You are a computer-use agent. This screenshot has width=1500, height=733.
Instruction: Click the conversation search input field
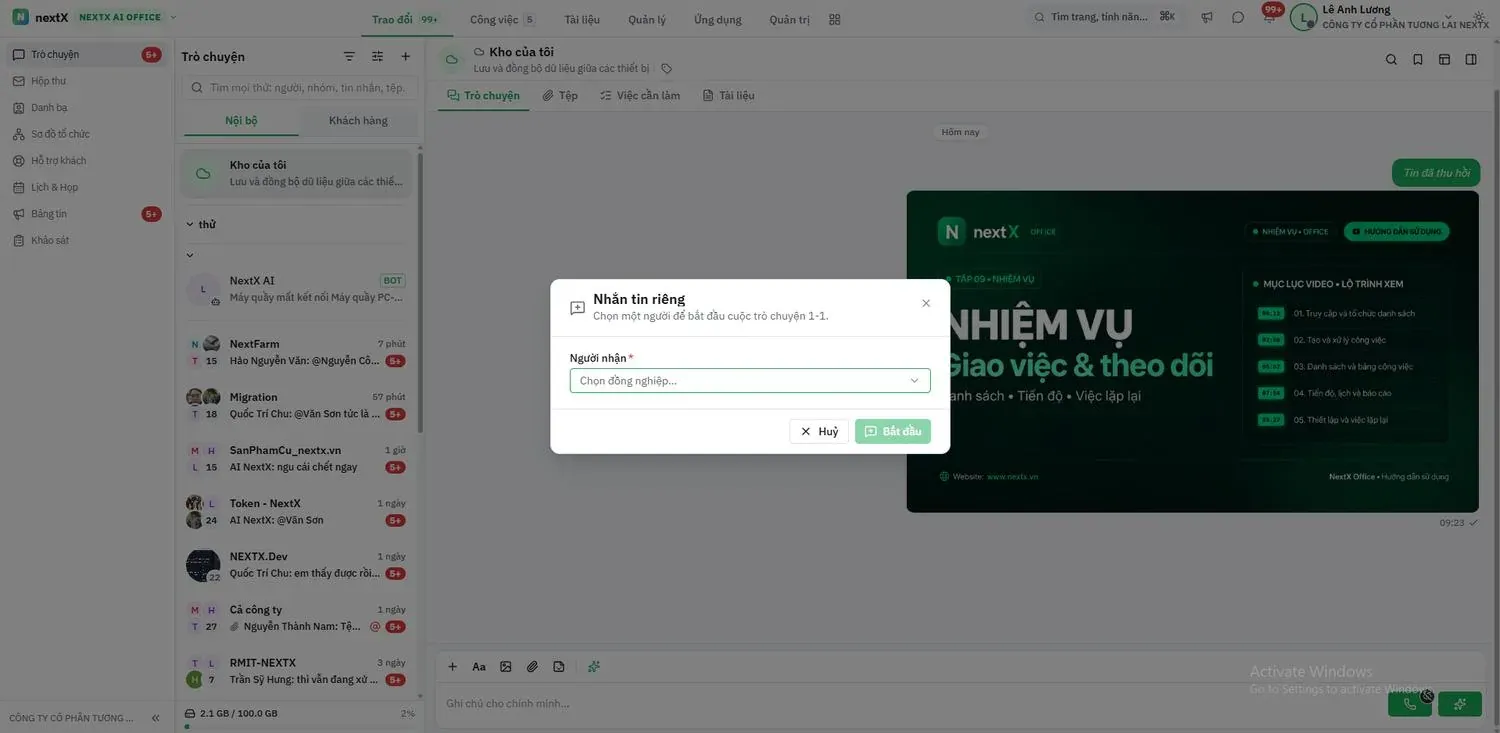[300, 88]
